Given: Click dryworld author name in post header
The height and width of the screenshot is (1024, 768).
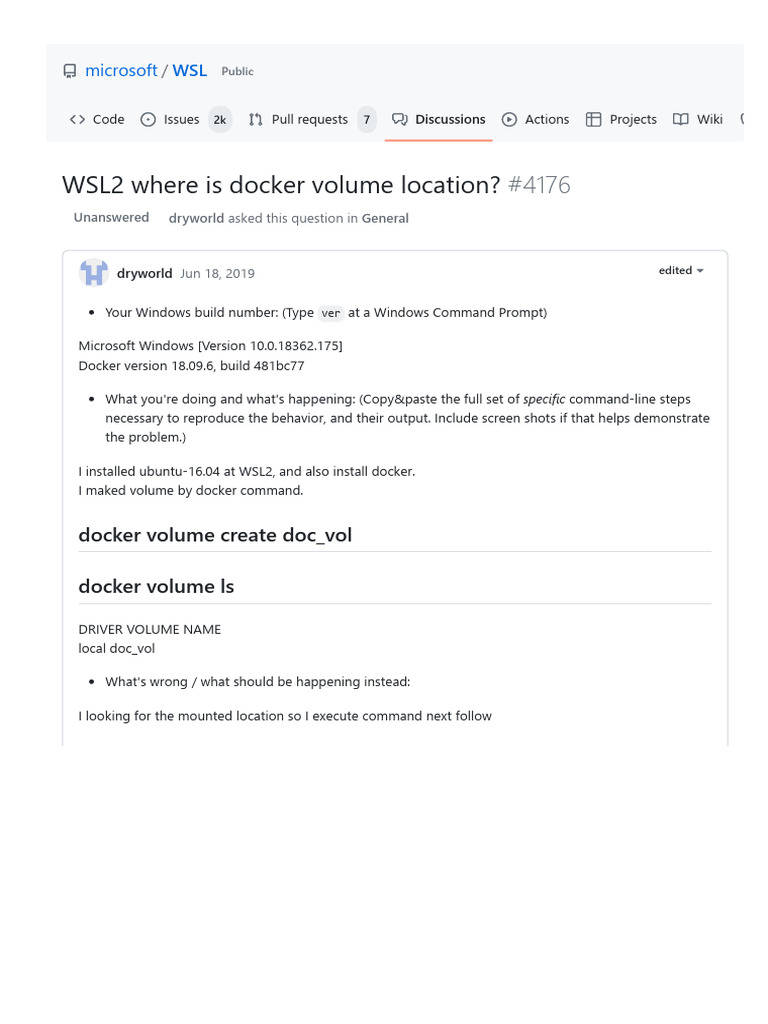Looking at the screenshot, I should coord(145,273).
